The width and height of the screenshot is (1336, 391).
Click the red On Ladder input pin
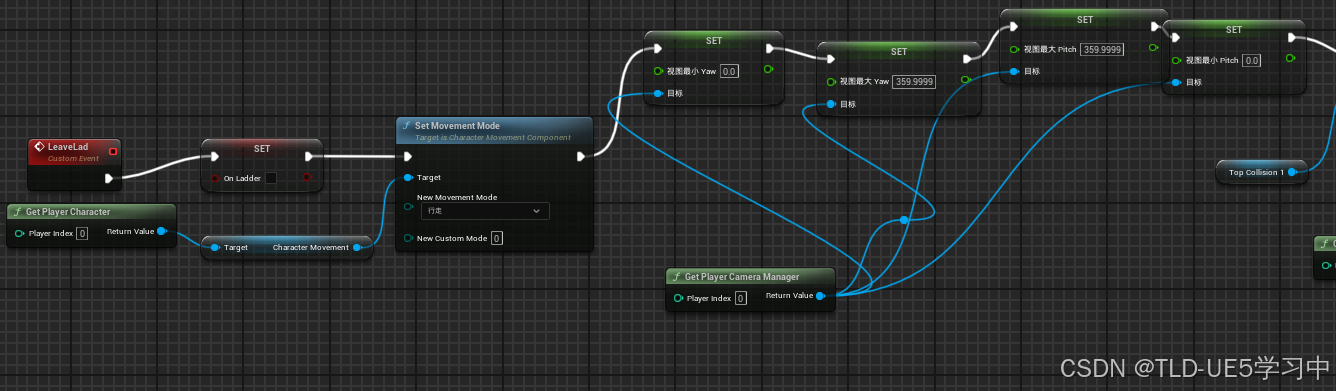click(214, 178)
